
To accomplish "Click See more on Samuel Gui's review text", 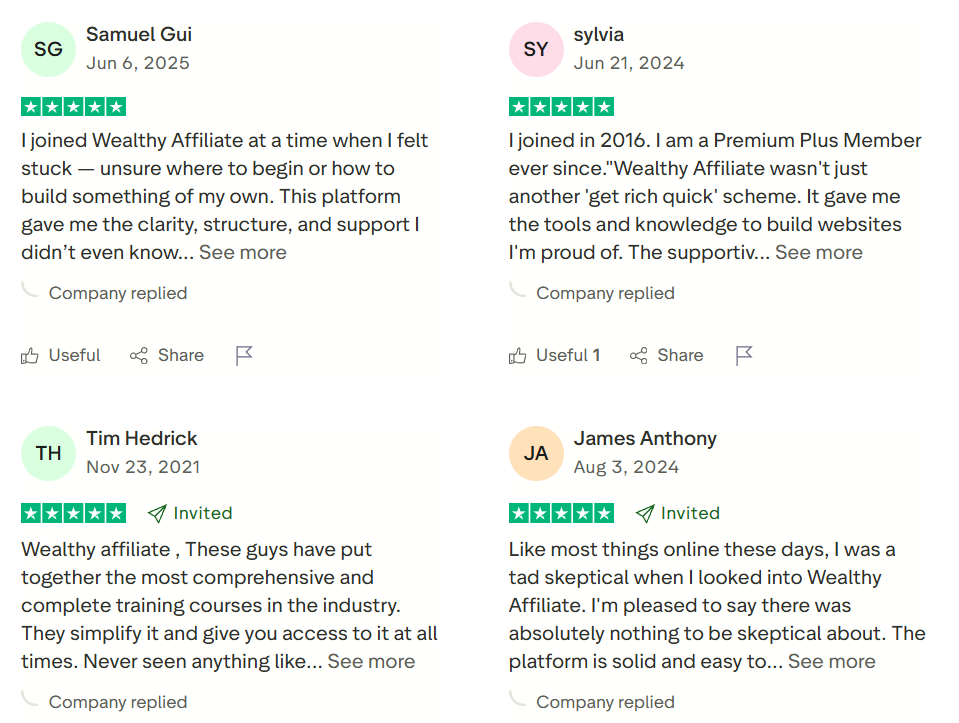I will 242,252.
